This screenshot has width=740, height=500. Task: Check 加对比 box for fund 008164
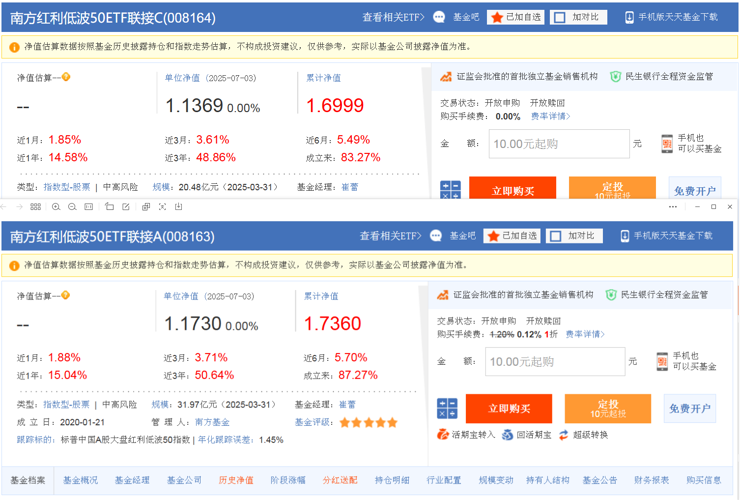[559, 17]
